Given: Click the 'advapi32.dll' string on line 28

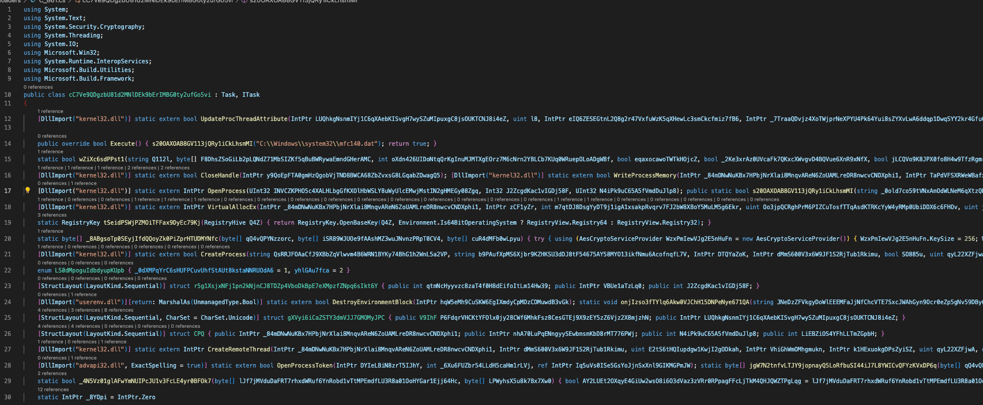Looking at the screenshot, I should coord(102,365).
